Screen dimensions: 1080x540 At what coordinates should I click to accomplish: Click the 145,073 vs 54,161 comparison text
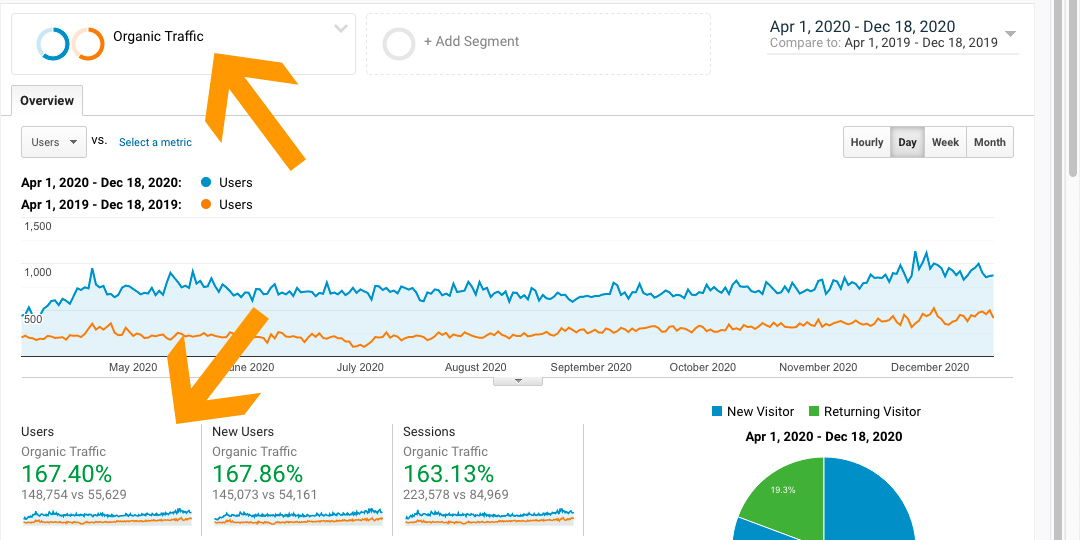click(x=264, y=495)
